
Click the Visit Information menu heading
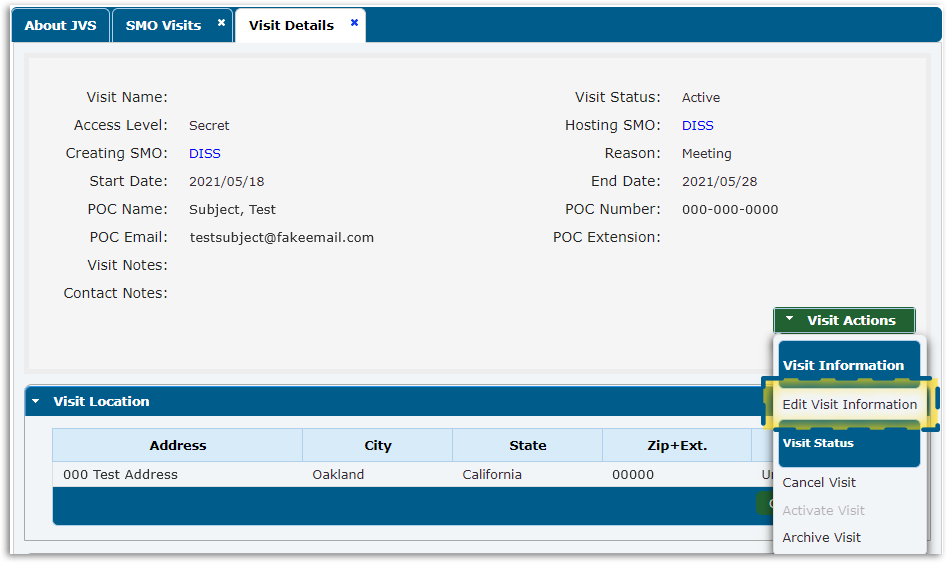(849, 364)
